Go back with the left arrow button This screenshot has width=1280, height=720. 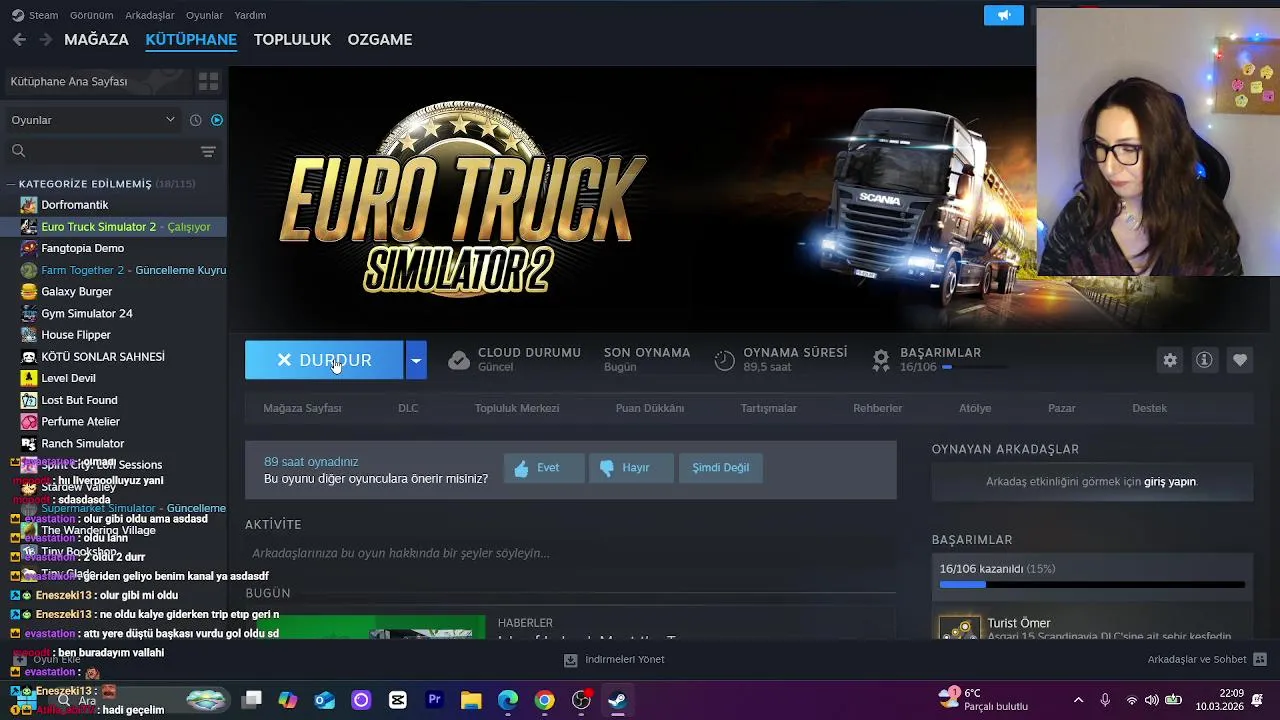pyautogui.click(x=19, y=40)
